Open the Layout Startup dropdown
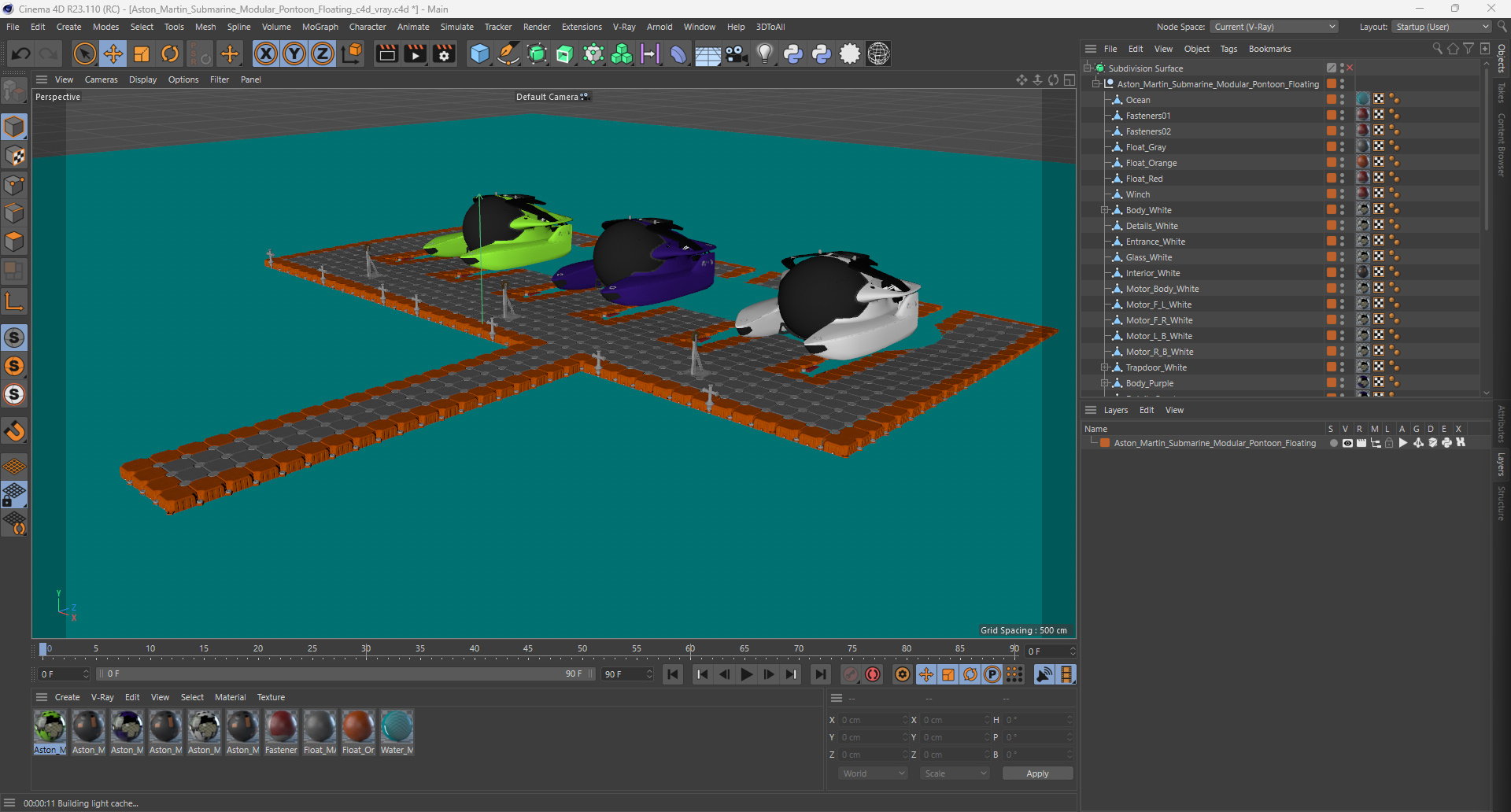Viewport: 1511px width, 812px height. point(1442,27)
